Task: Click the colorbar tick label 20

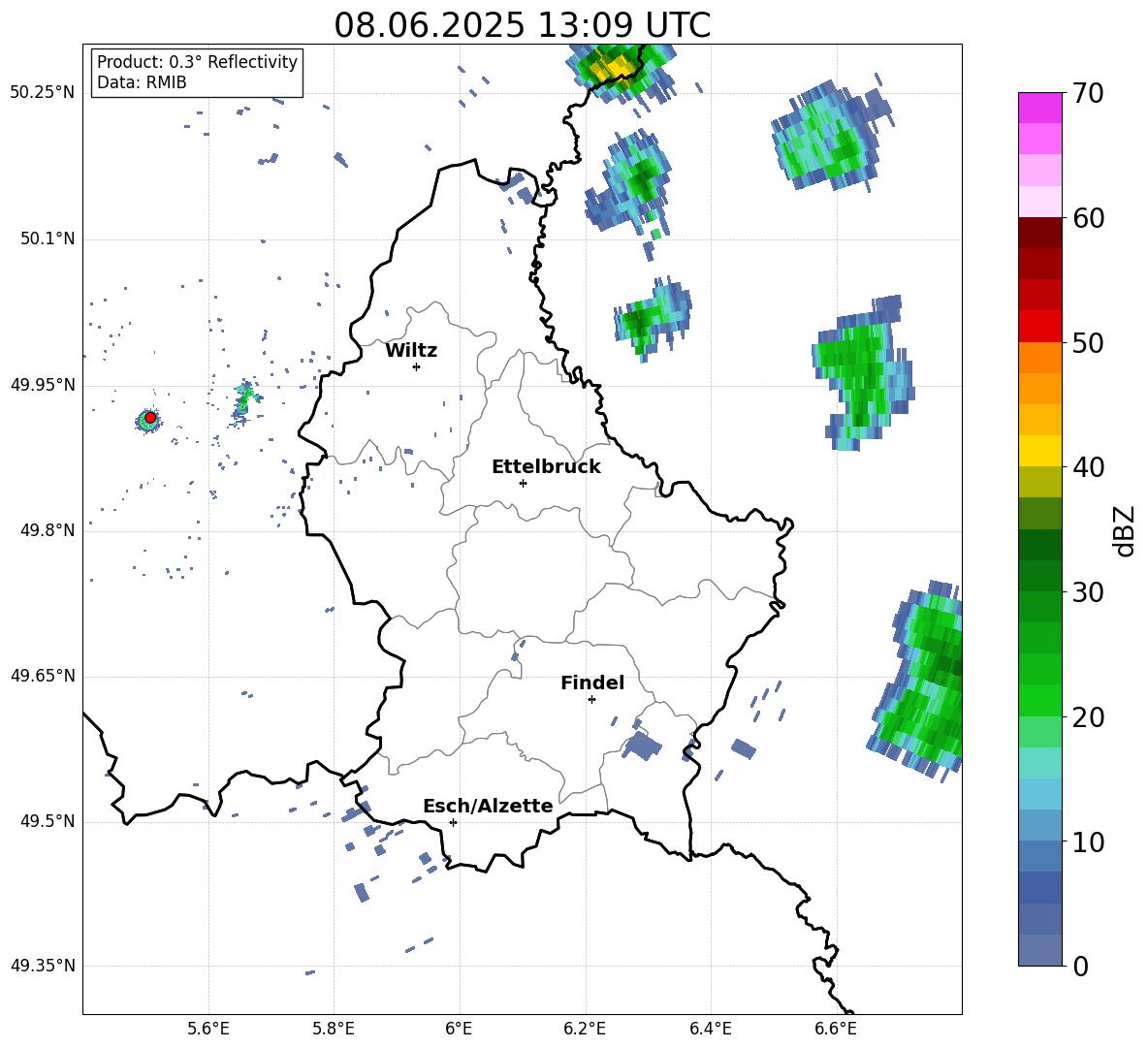Action: (x=1088, y=716)
